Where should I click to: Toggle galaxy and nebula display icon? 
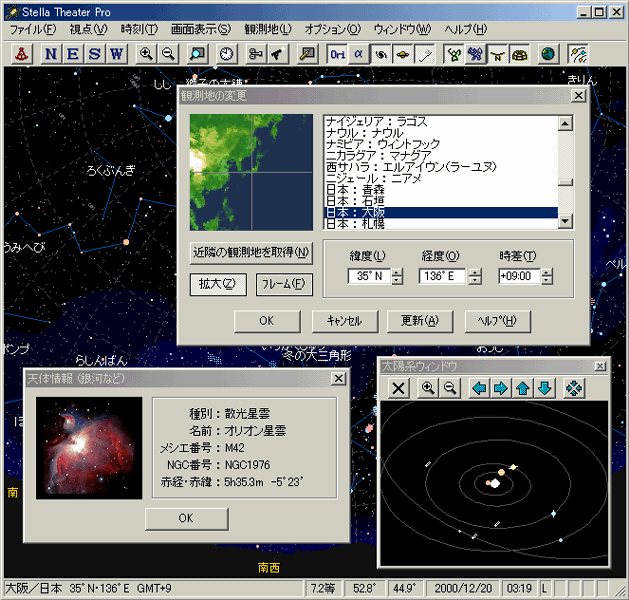[381, 54]
